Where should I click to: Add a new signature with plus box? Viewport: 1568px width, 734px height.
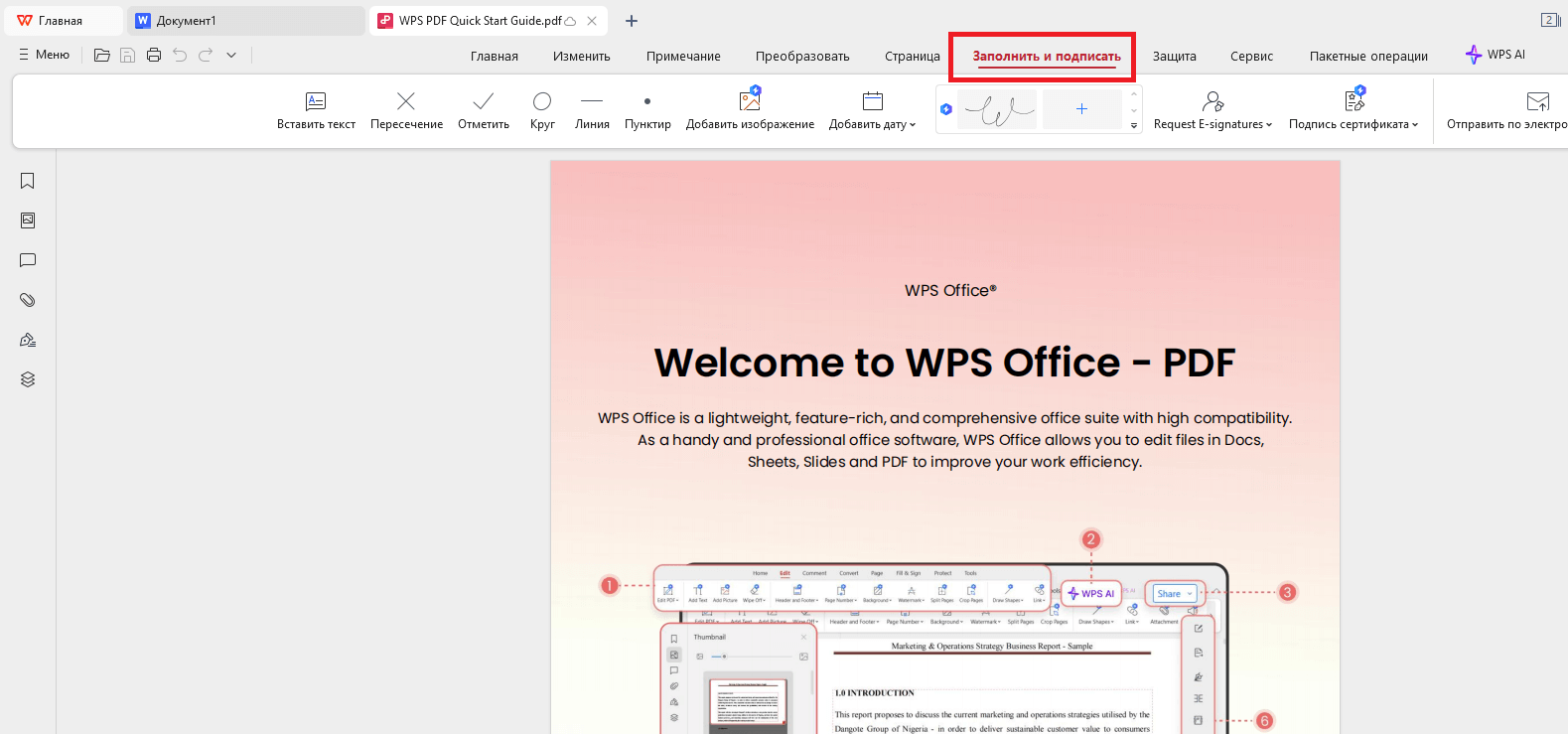tap(1081, 109)
